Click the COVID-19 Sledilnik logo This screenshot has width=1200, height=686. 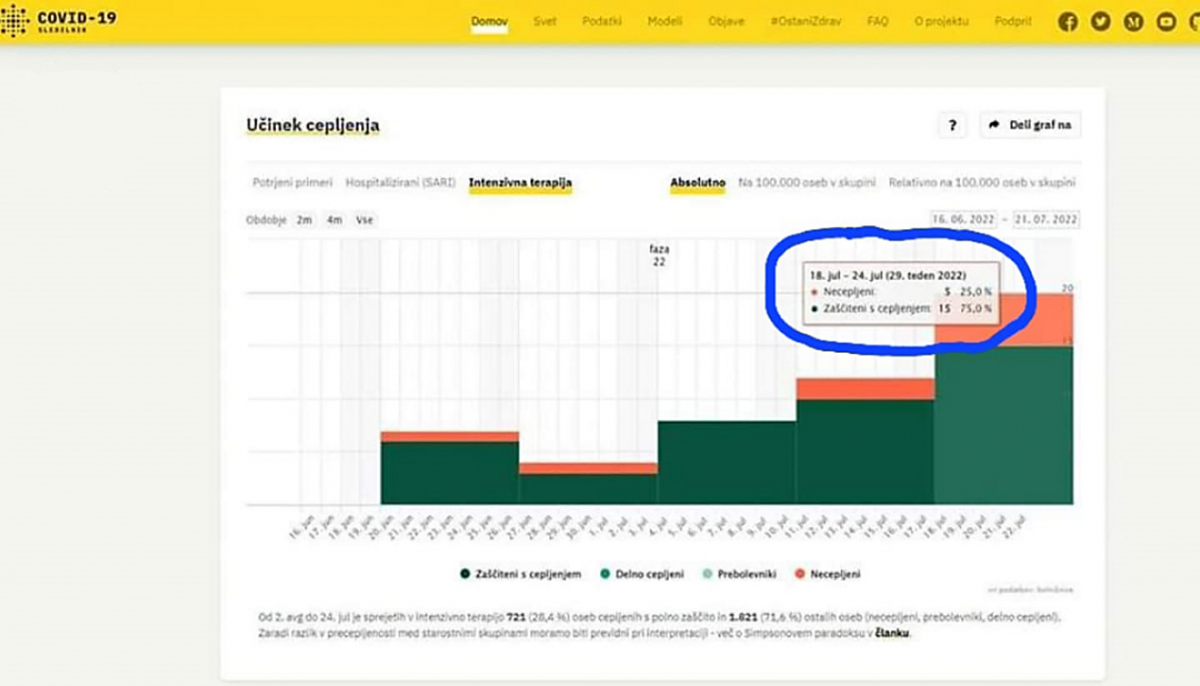(58, 20)
